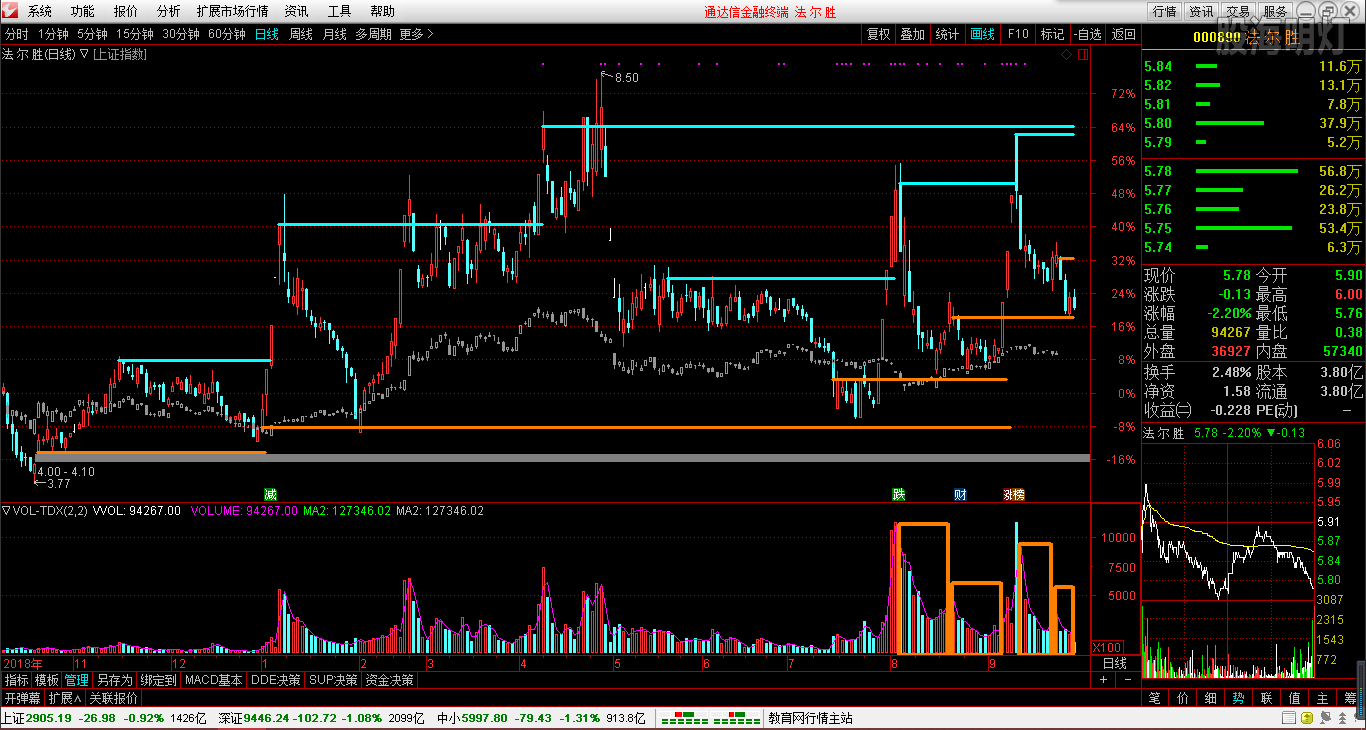Open the 值 tab in bottom-right panel
Viewport: 1366px width, 730px height.
pos(1294,698)
